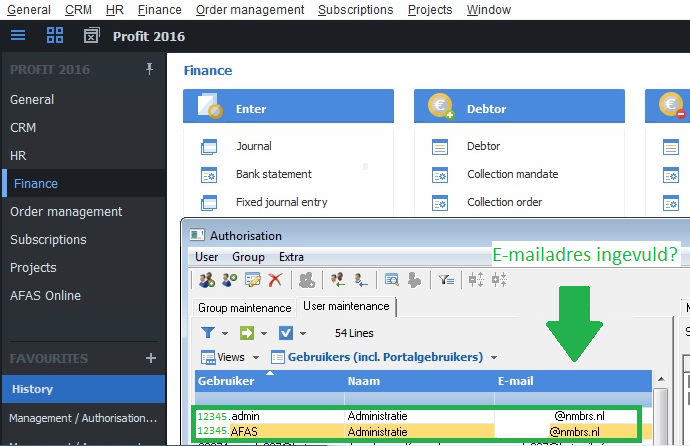
Task: Sort by the Naam column header
Action: (419, 381)
